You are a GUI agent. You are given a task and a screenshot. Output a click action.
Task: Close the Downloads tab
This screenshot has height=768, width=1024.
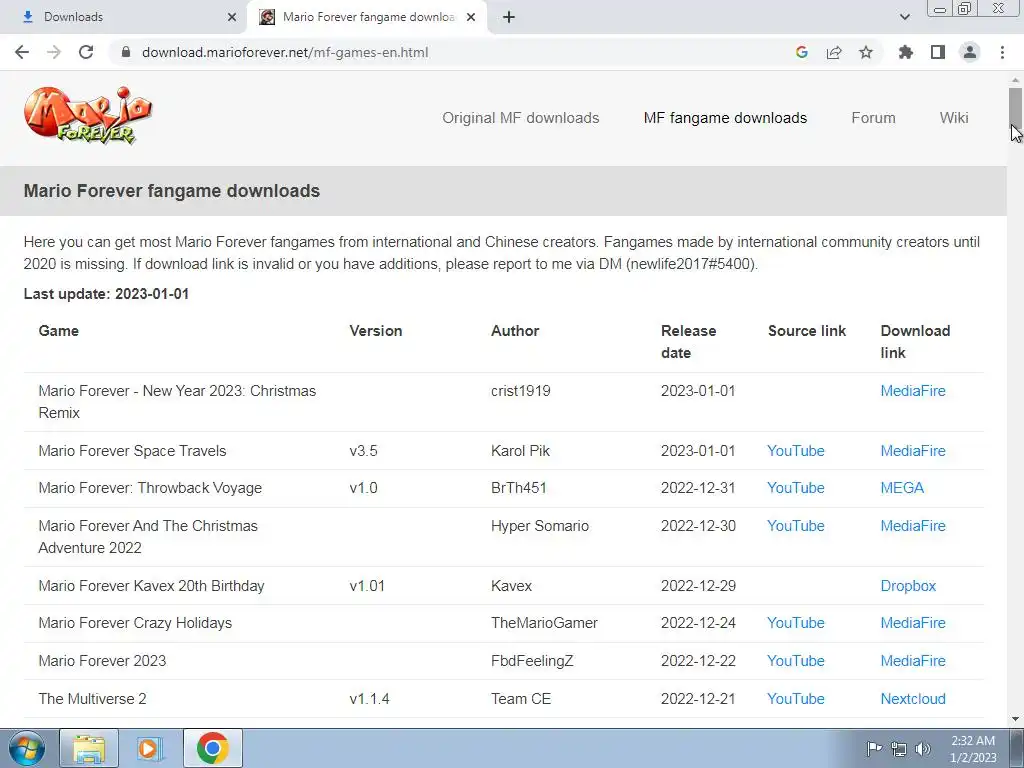click(232, 17)
